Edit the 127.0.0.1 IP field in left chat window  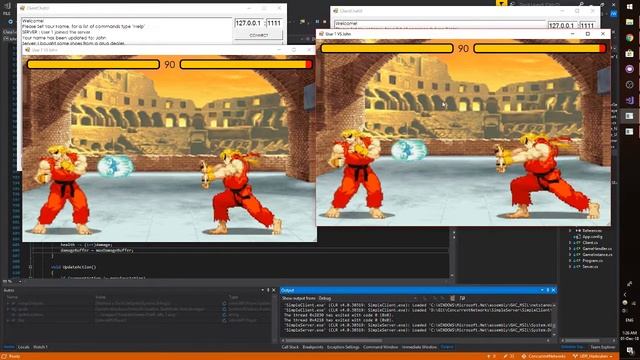[249, 23]
